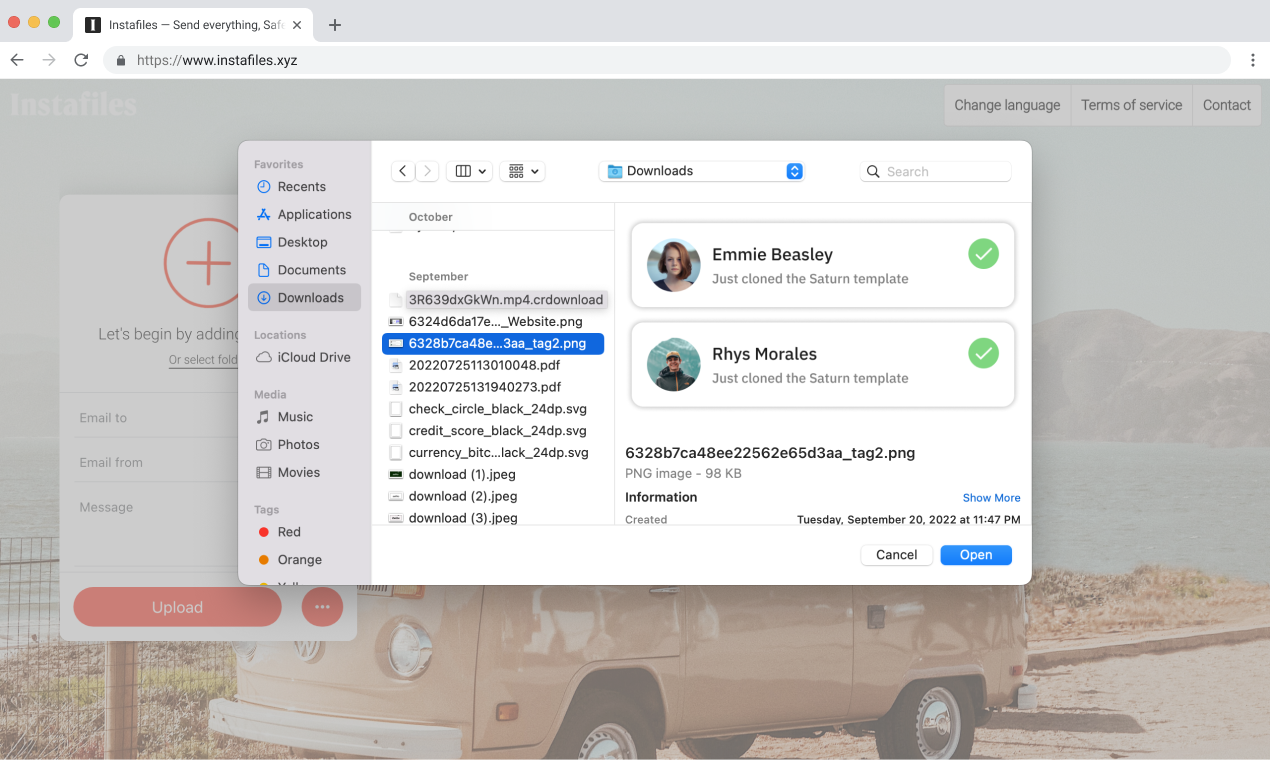The image size is (1270, 760).
Task: Open a new browser tab
Action: click(x=335, y=25)
